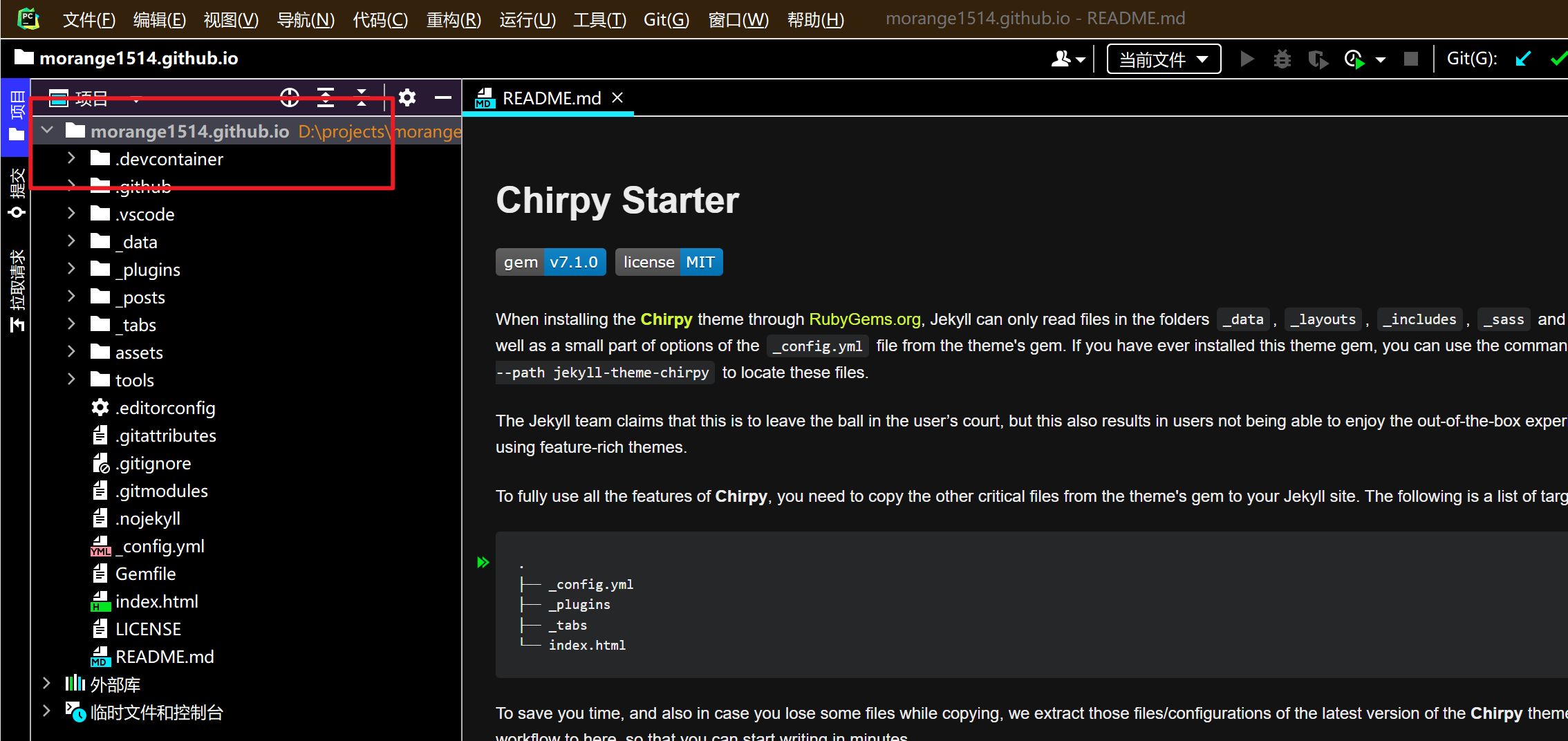Select the .gitignore file
The width and height of the screenshot is (1568, 741).
[141, 463]
